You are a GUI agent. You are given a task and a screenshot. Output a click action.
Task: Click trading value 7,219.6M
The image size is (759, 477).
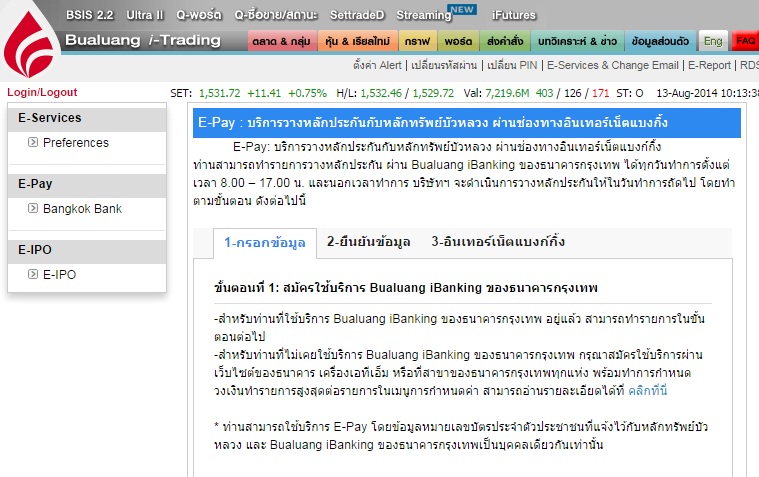[x=507, y=93]
